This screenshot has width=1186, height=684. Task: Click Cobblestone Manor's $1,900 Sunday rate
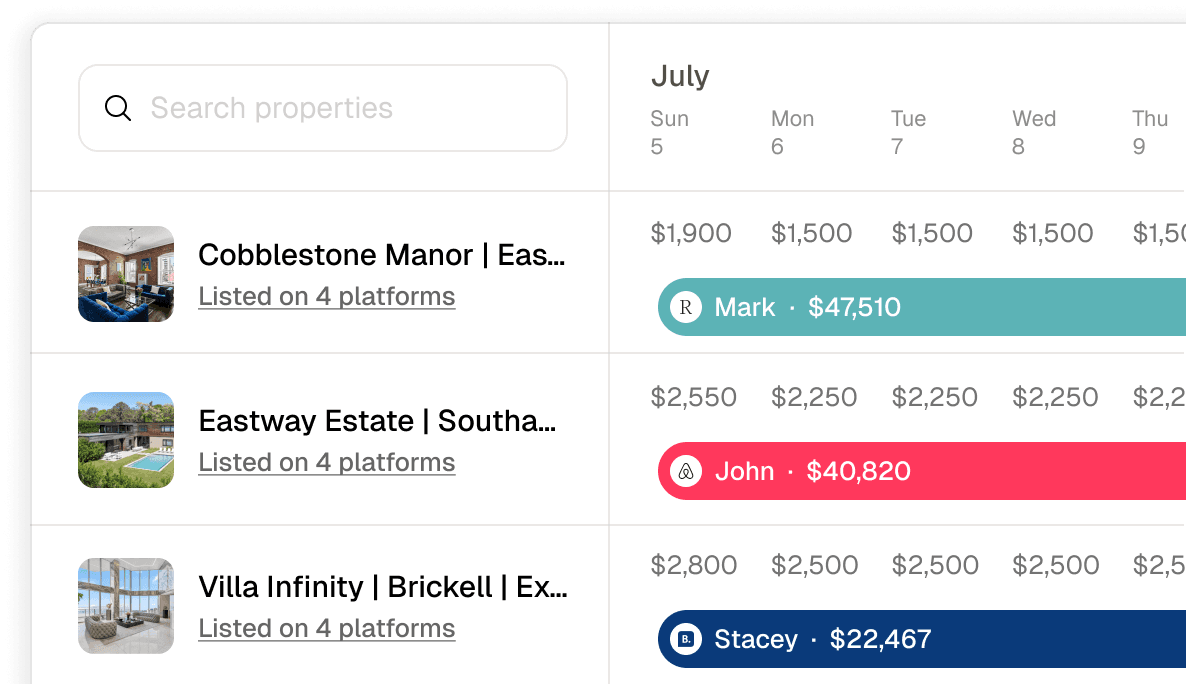[x=691, y=233]
